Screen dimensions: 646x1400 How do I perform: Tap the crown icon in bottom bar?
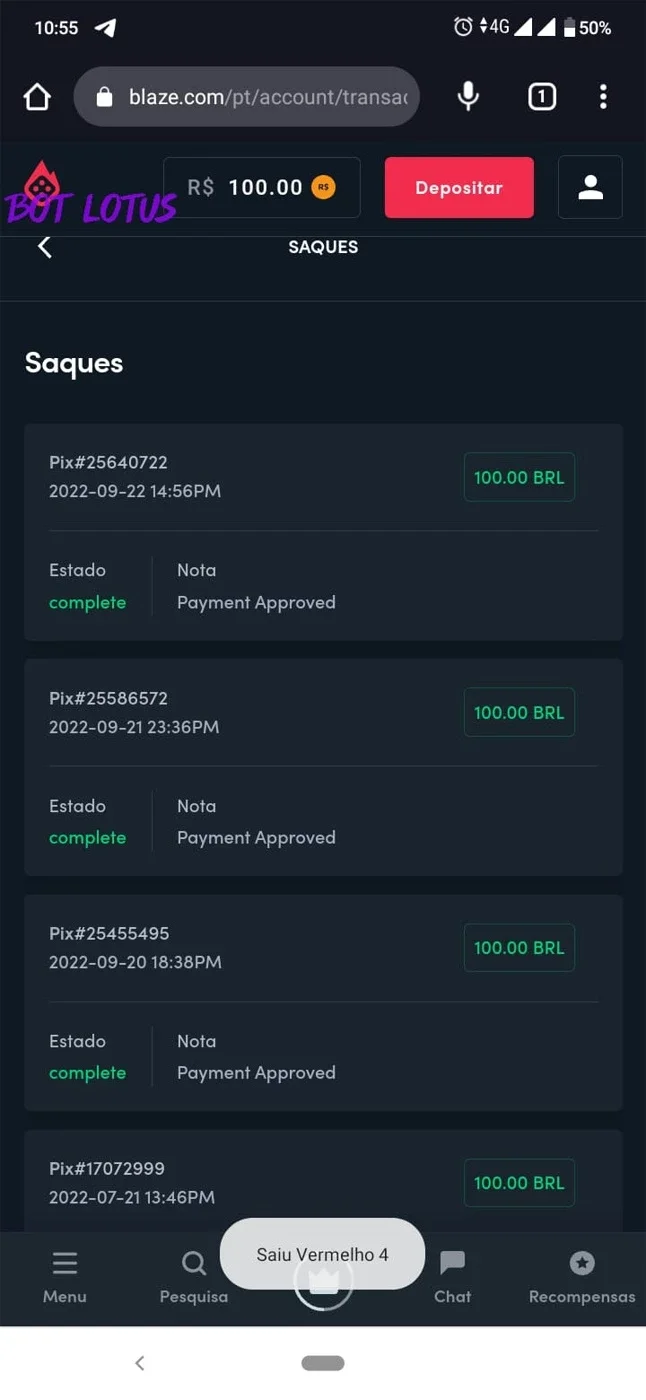[323, 1281]
